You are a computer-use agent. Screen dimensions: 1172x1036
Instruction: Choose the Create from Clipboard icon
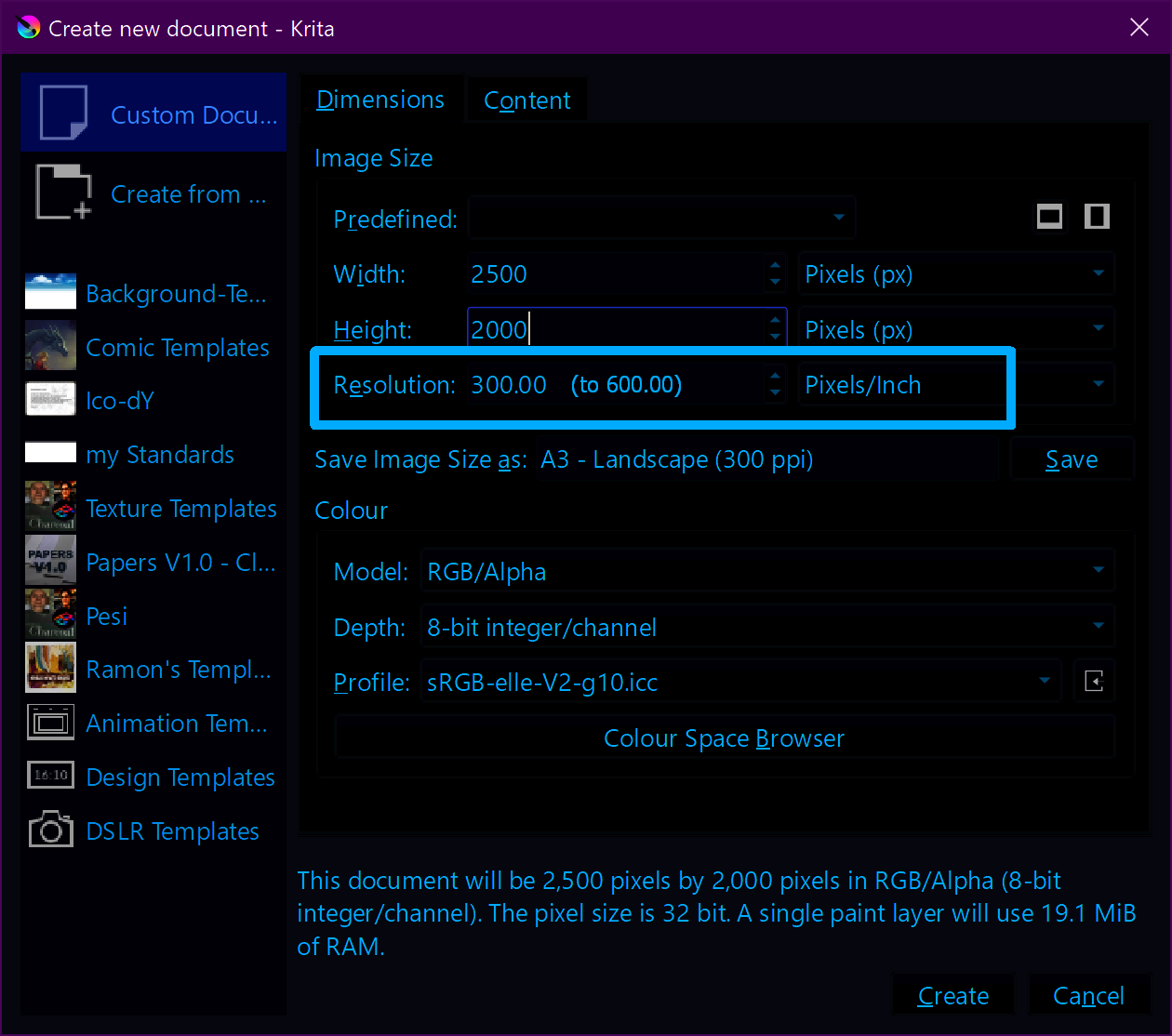click(63, 193)
